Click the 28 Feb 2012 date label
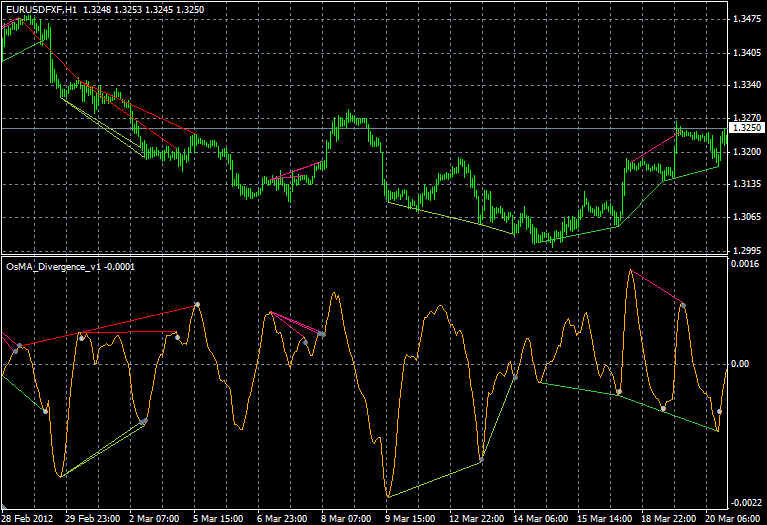This screenshot has width=767, height=525. pos(27,519)
